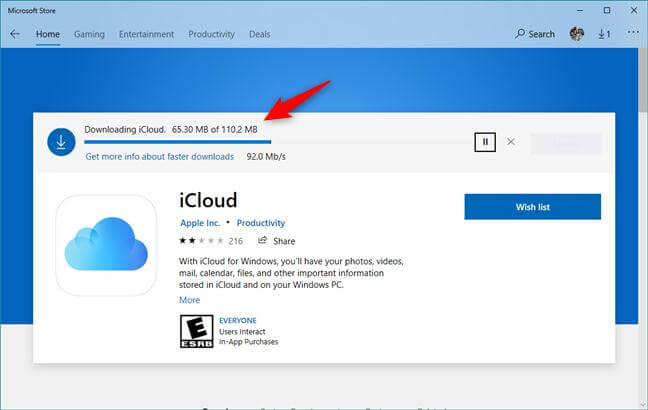Pause the iCloud download
Image resolution: width=648 pixels, height=410 pixels.
tap(484, 142)
